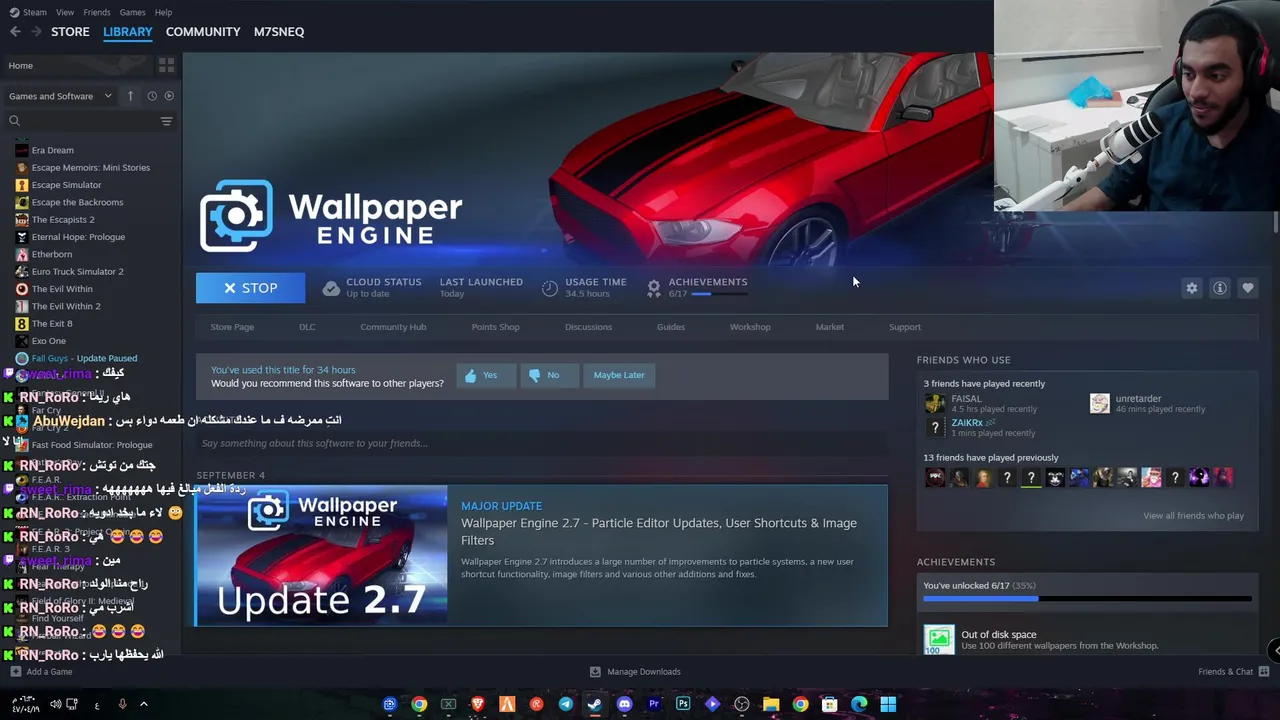
Task: Click View all friends who play
Action: [1193, 516]
